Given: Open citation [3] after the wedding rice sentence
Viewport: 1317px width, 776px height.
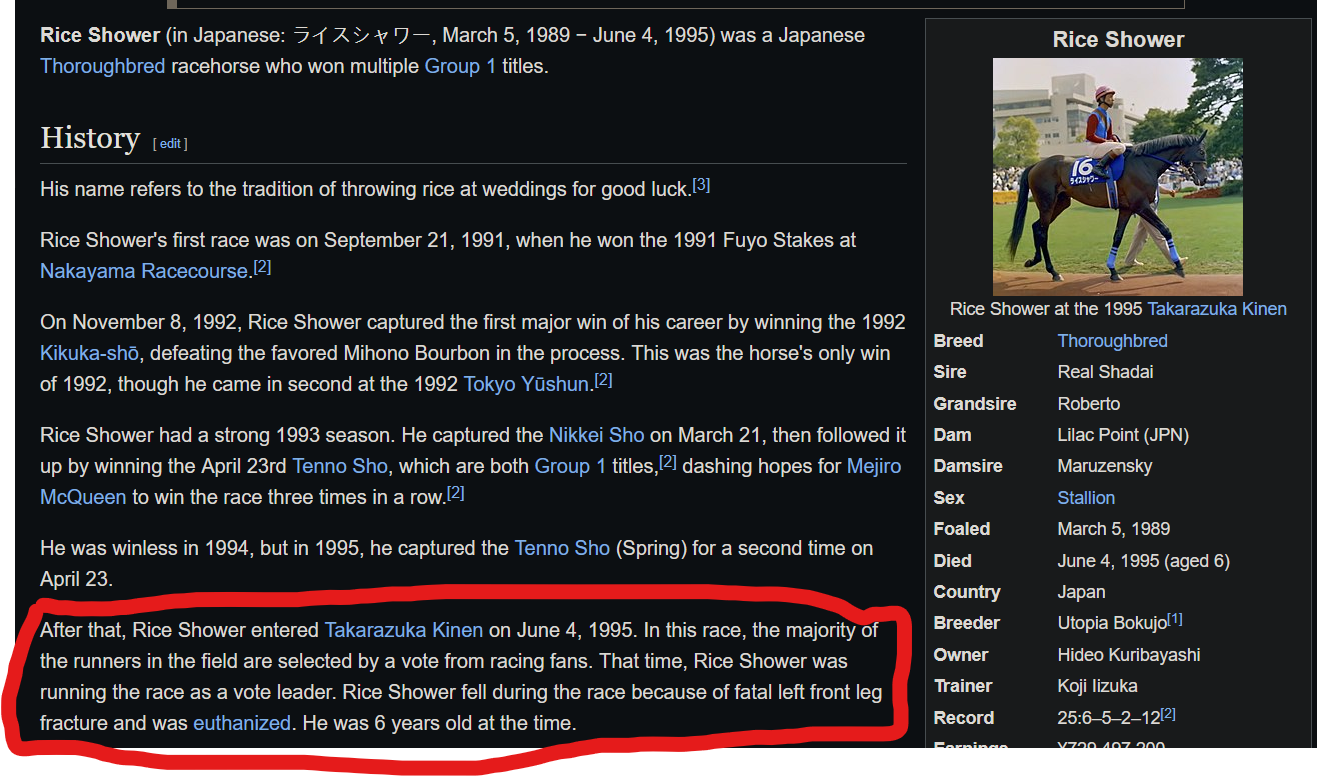Looking at the screenshot, I should click(x=701, y=185).
